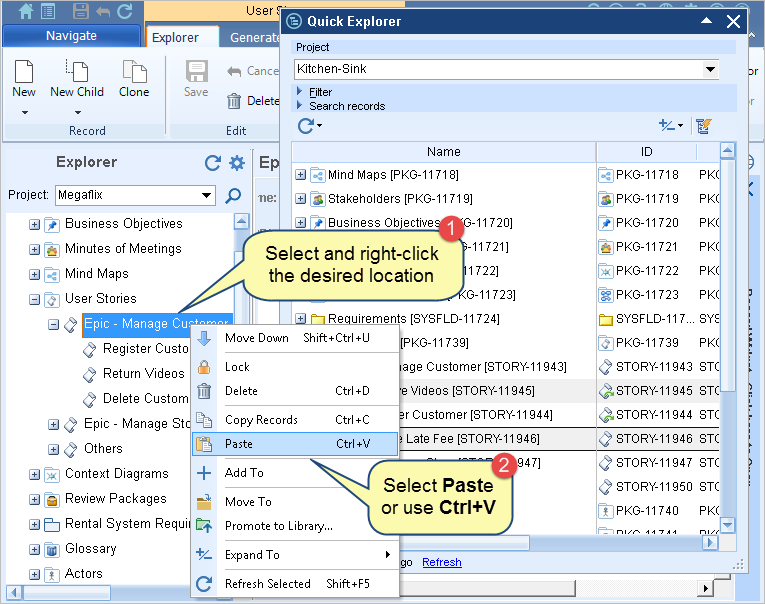Screen dimensions: 765x604
Task: Expand Mind Maps [PKG-11718] row
Action: pyautogui.click(x=301, y=175)
